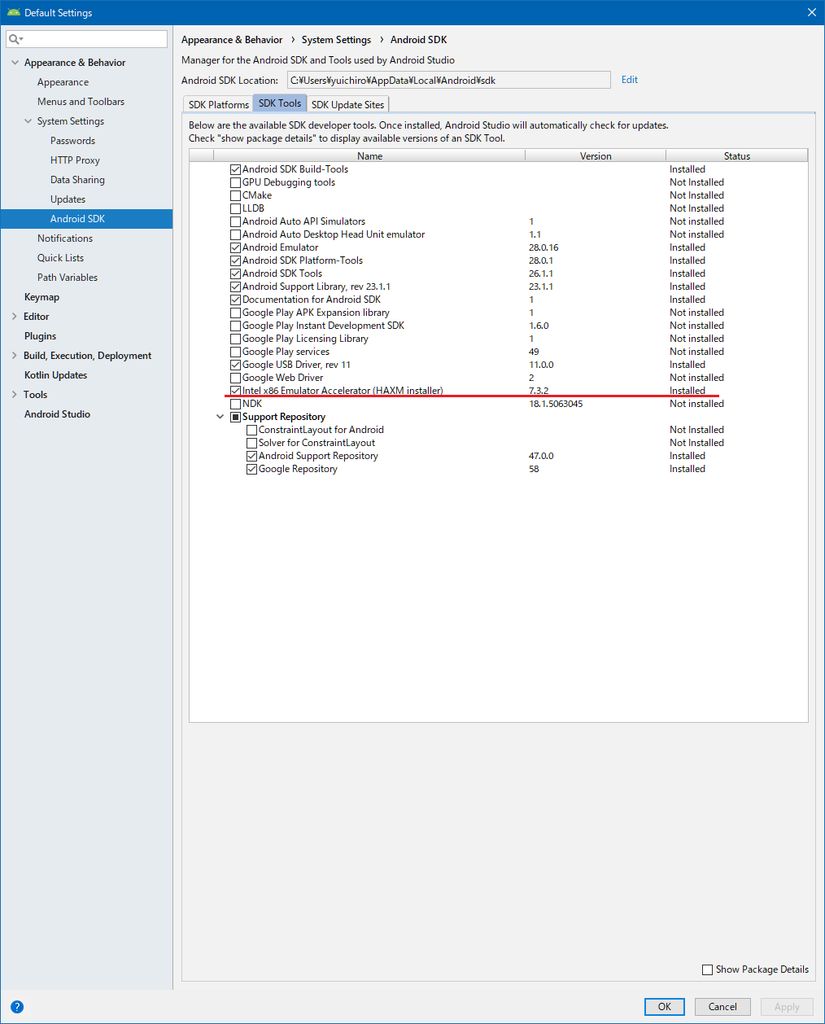Select Android SDK in sidebar
This screenshot has width=825, height=1024.
(86, 219)
